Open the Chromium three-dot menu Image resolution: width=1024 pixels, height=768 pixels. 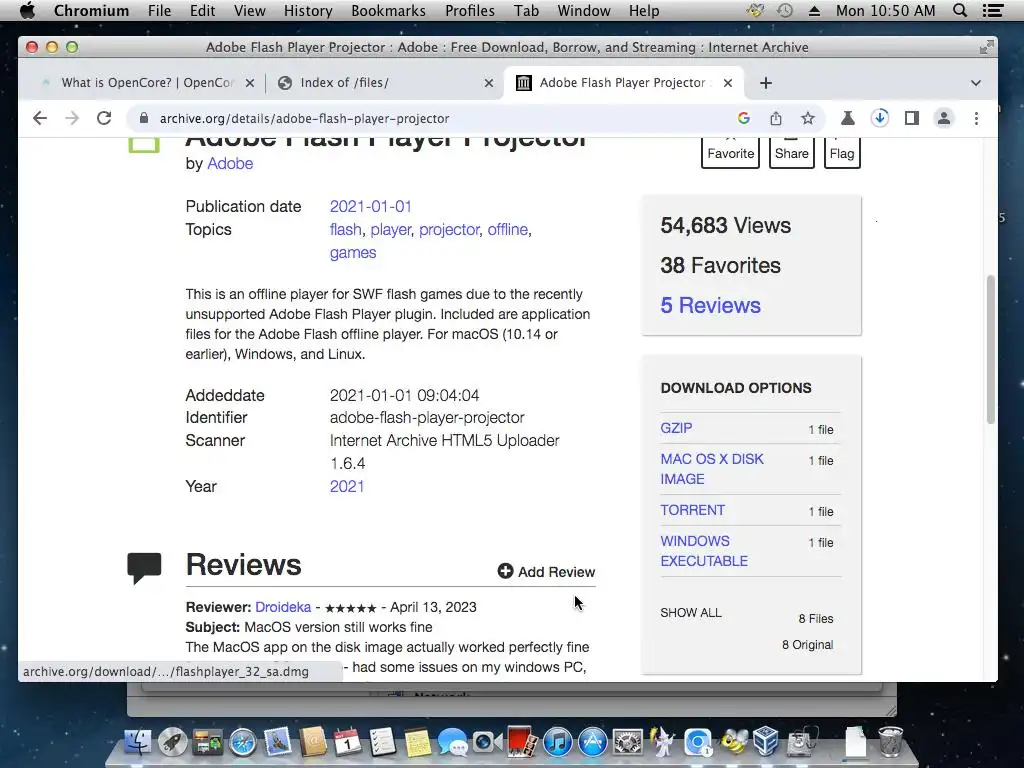(x=976, y=118)
